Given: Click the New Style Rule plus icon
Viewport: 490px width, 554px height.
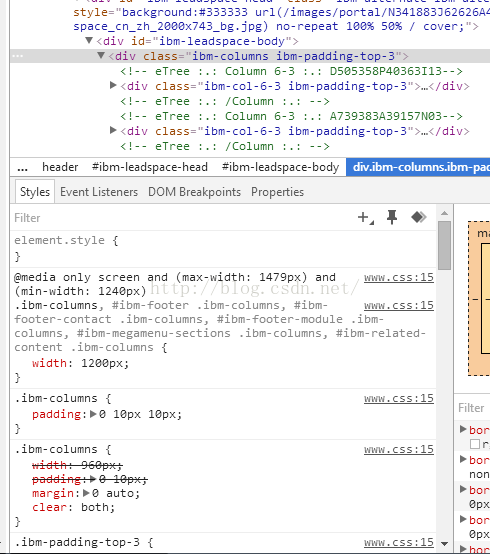Looking at the screenshot, I should pos(365,218).
